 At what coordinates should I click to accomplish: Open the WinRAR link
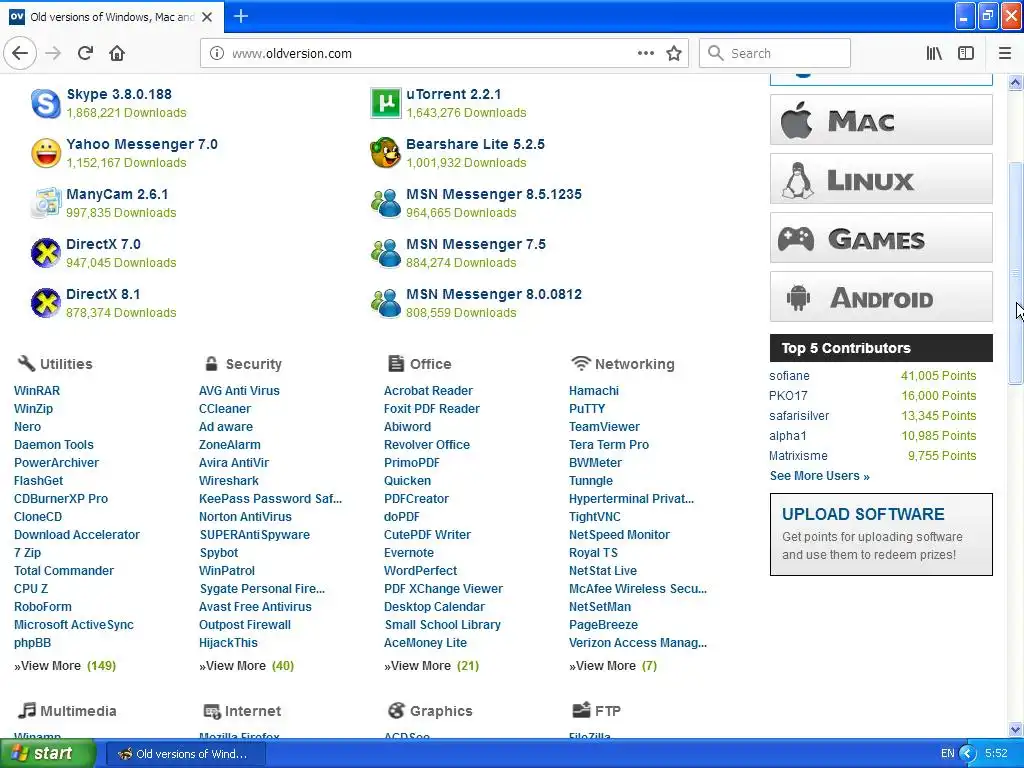click(37, 391)
